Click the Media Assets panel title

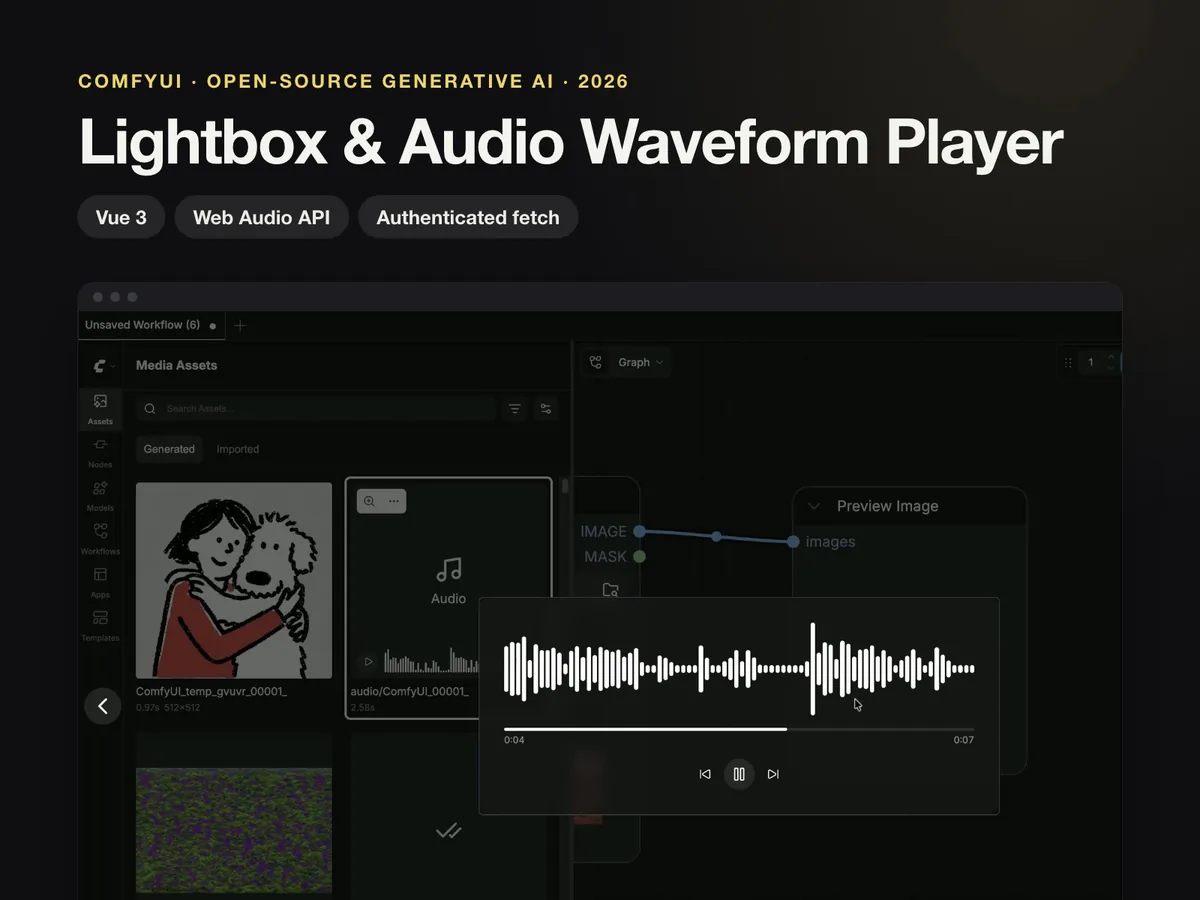click(176, 365)
